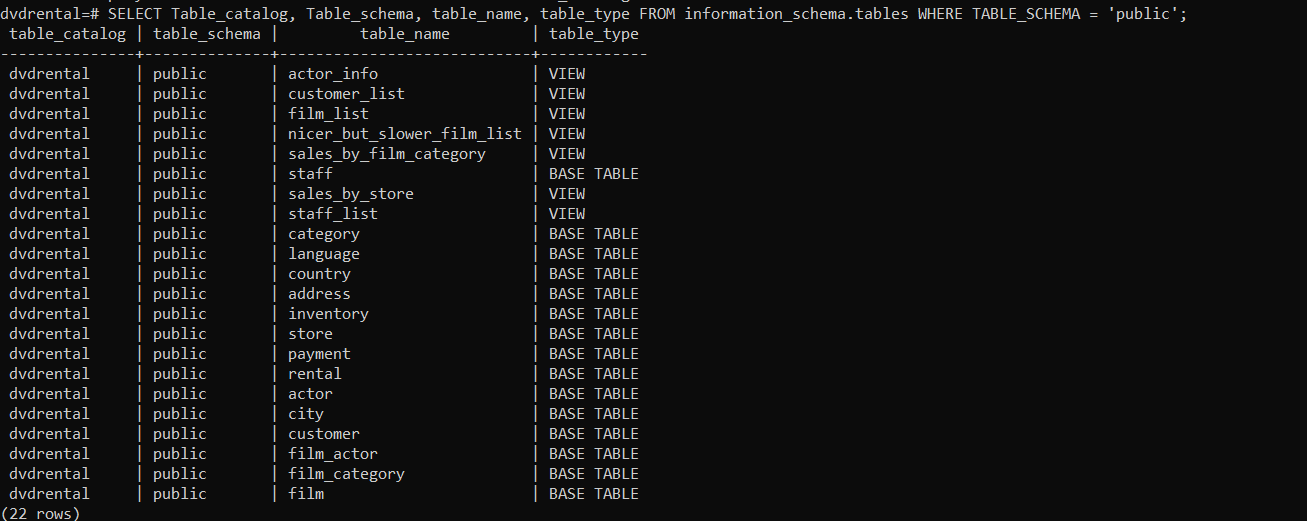Click the inventory table name

pyautogui.click(x=328, y=314)
